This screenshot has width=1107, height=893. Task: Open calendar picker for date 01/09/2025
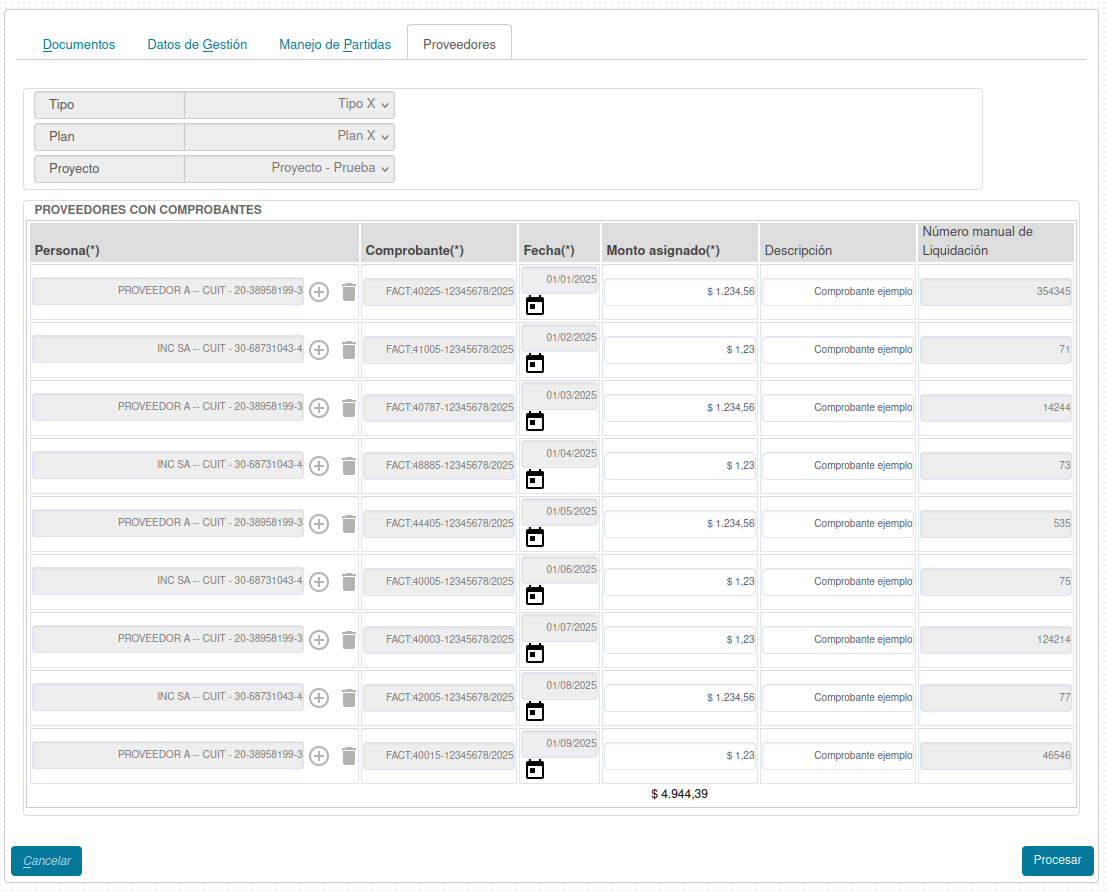pos(535,769)
